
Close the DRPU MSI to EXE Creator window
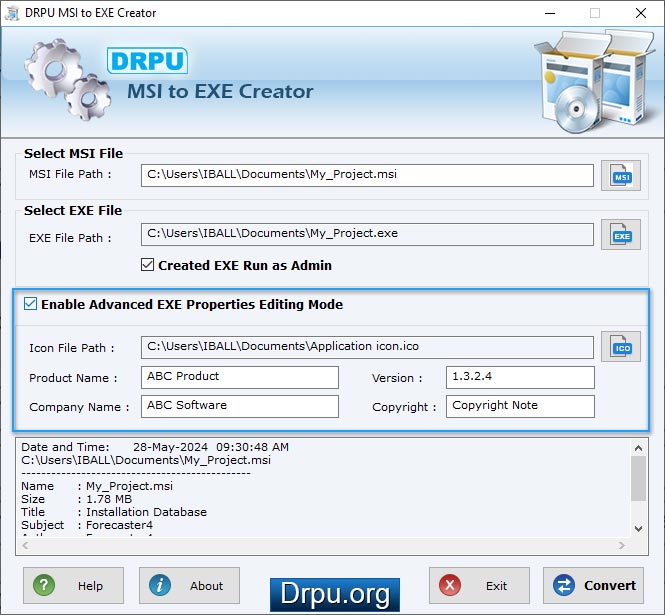(x=641, y=13)
